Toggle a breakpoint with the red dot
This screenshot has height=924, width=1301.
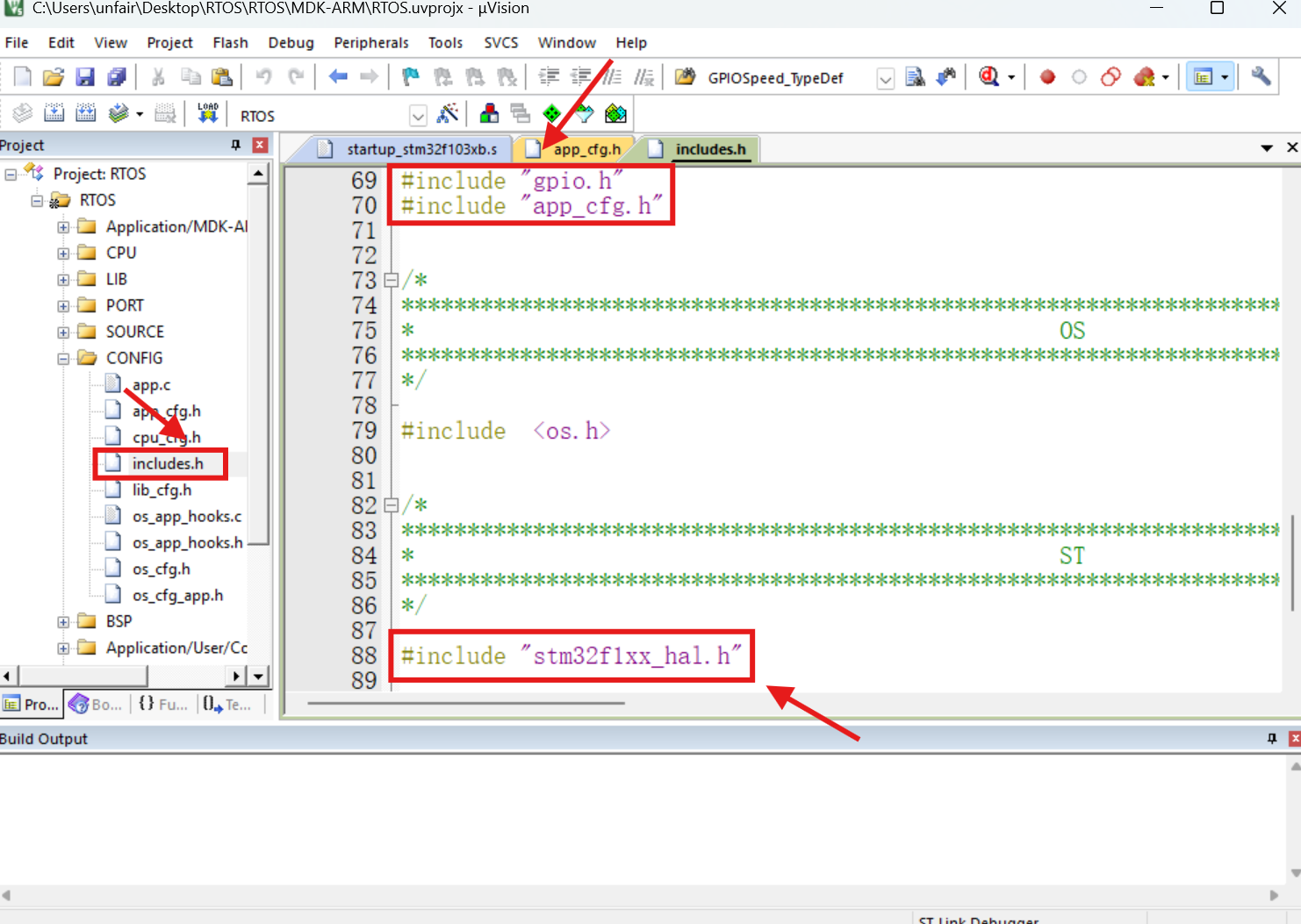click(1047, 77)
